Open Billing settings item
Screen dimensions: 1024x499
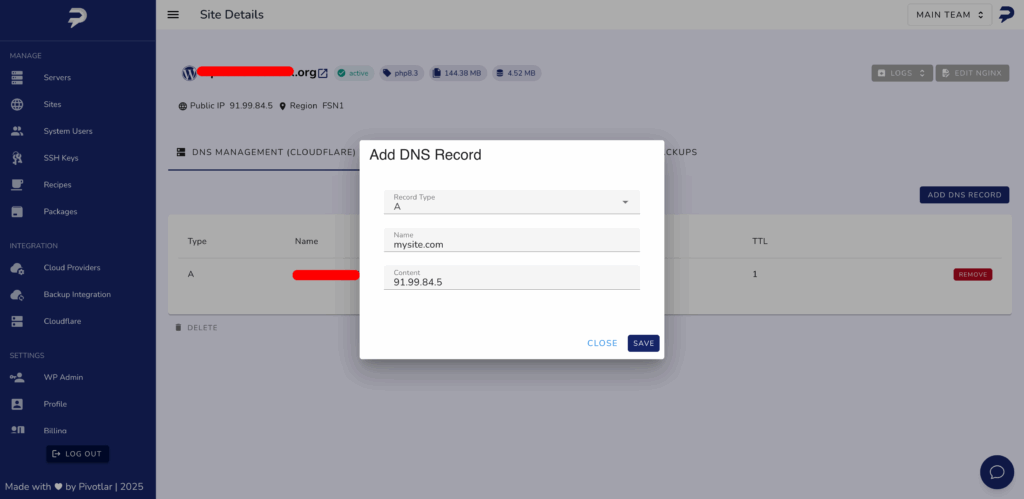pyautogui.click(x=55, y=430)
